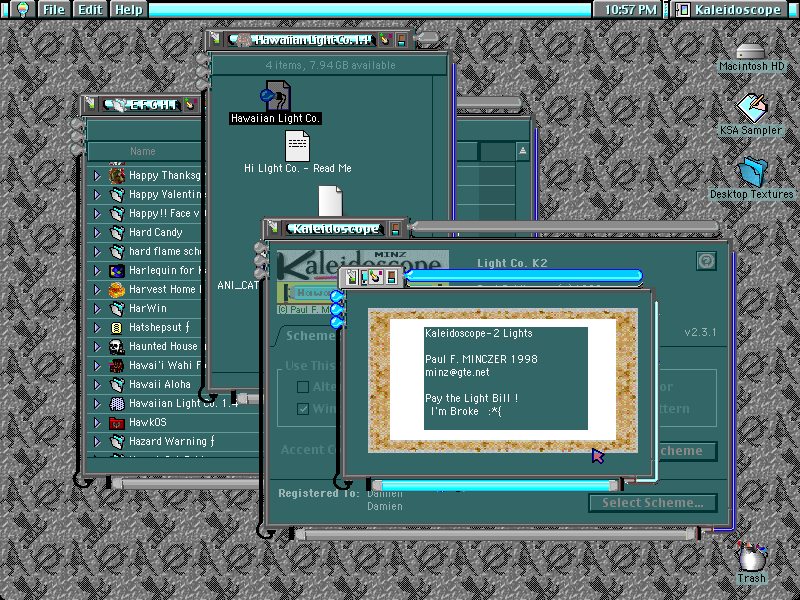Image resolution: width=800 pixels, height=600 pixels.
Task: Select the Hawaiian Light Co. scheme file icon
Action: [276, 95]
